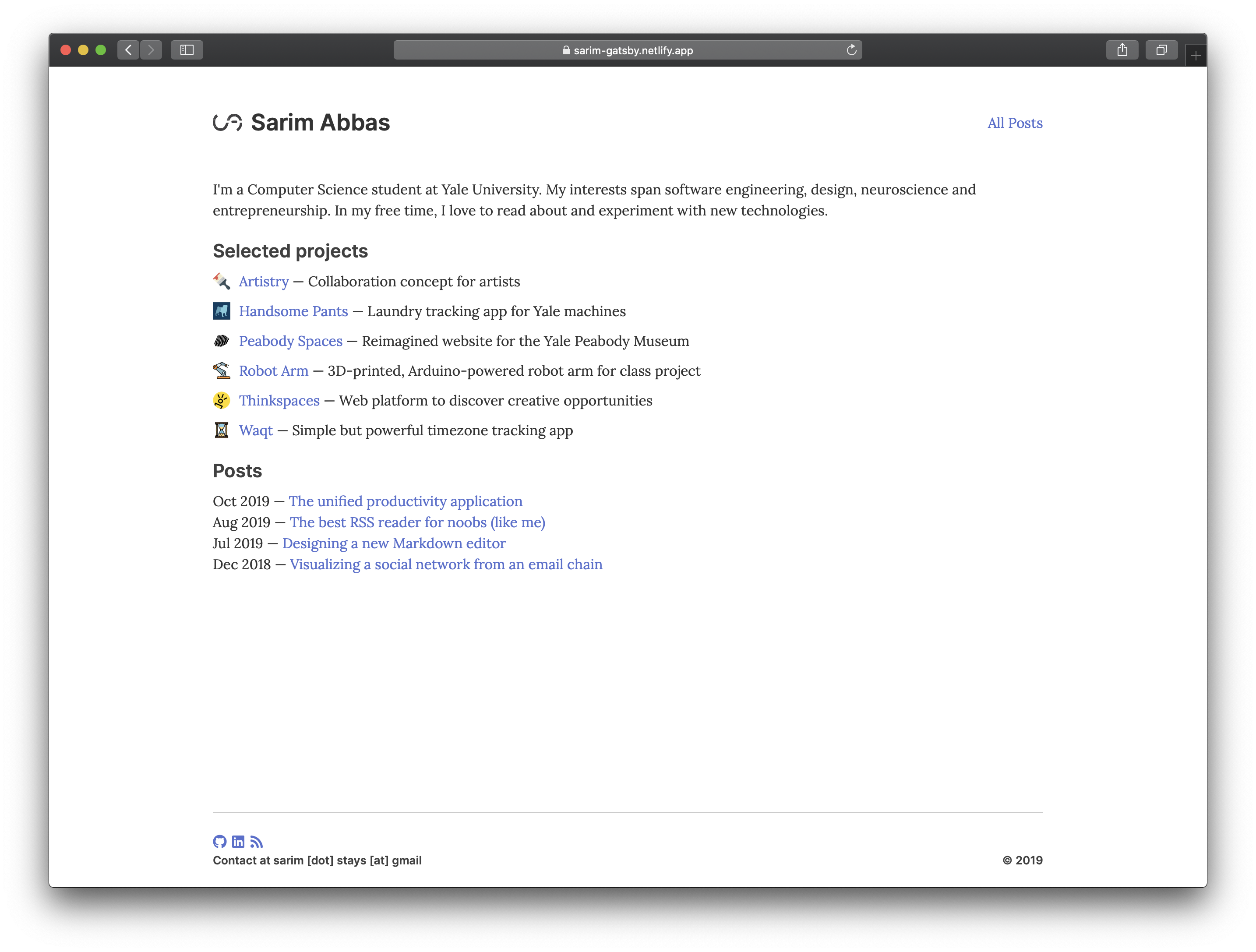Image resolution: width=1256 pixels, height=952 pixels.
Task: Click the Sarim Abbas logo icon
Action: point(228,122)
